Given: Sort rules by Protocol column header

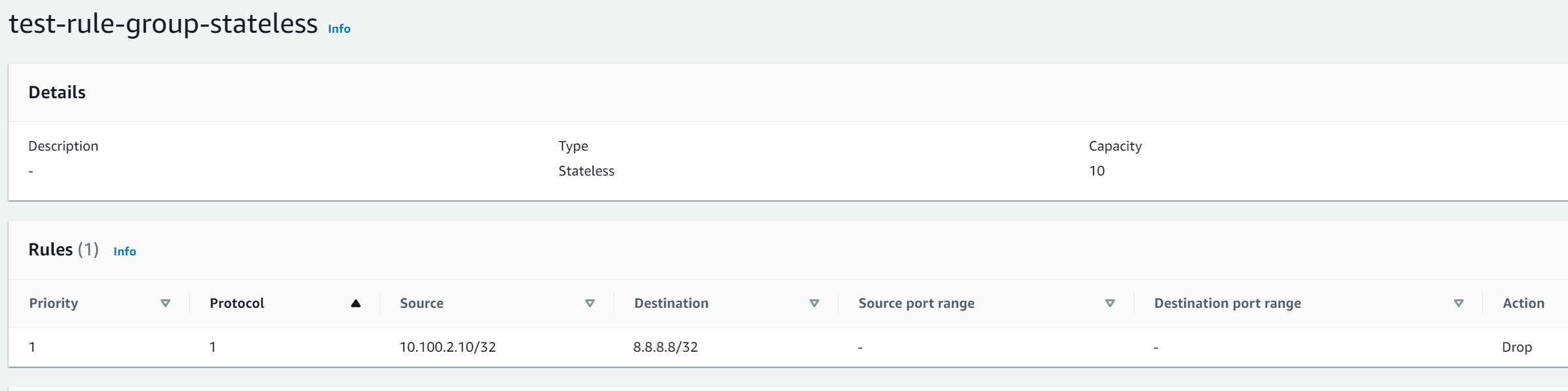Looking at the screenshot, I should tap(237, 303).
